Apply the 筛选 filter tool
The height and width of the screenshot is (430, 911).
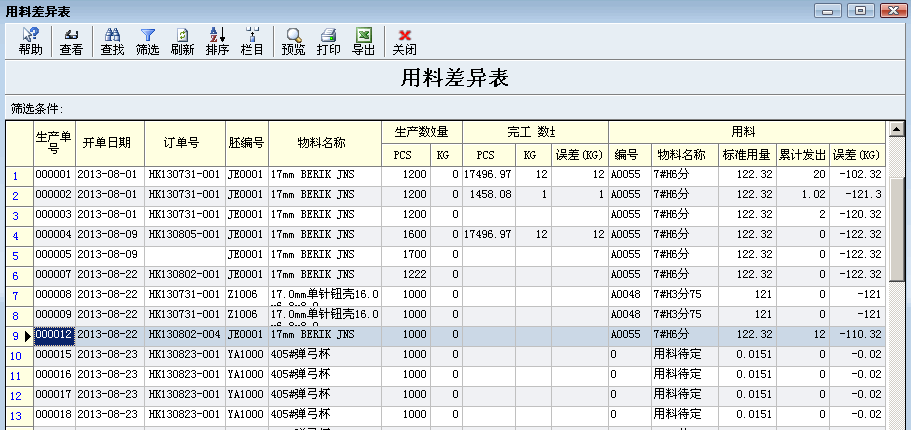(148, 42)
